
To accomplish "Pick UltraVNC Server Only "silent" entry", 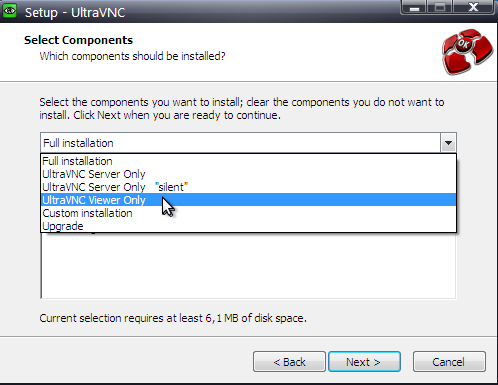I will coord(248,187).
